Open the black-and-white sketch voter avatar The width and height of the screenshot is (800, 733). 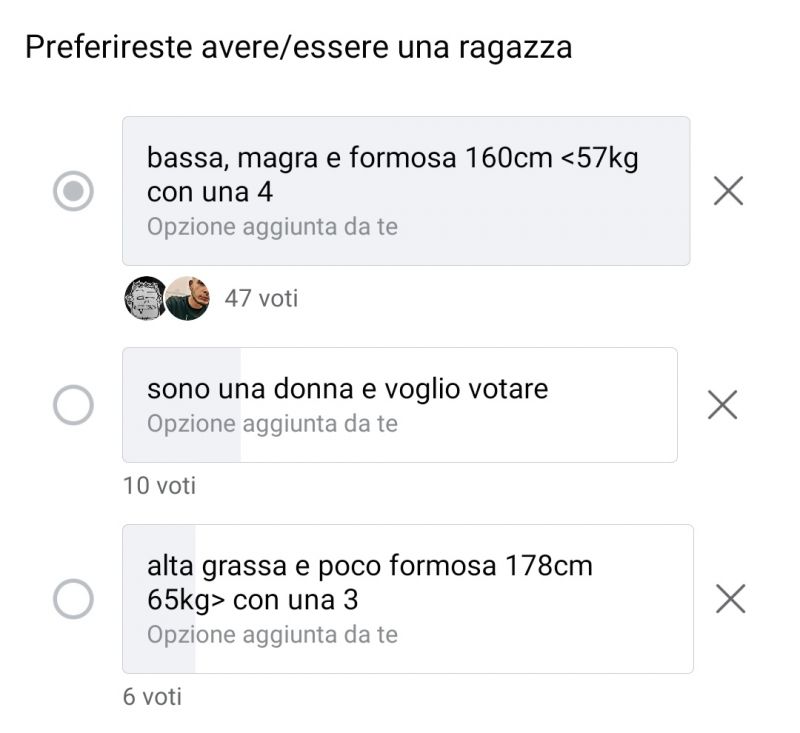pos(145,298)
